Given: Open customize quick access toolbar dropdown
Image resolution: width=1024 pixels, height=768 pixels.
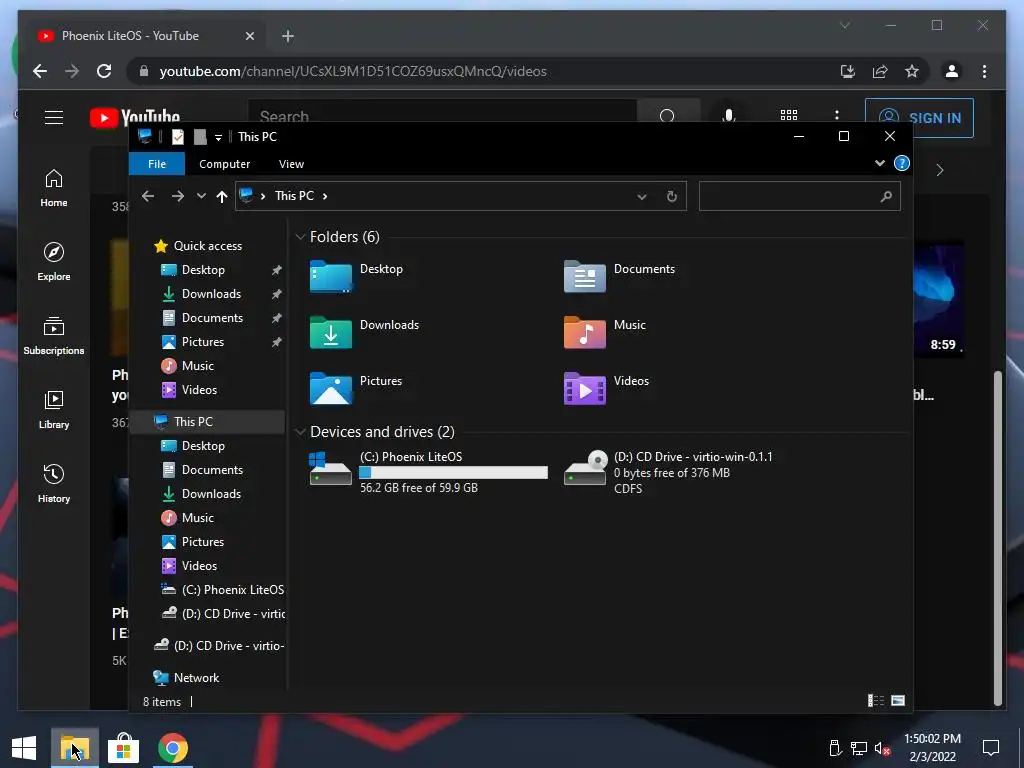Looking at the screenshot, I should pos(218,137).
